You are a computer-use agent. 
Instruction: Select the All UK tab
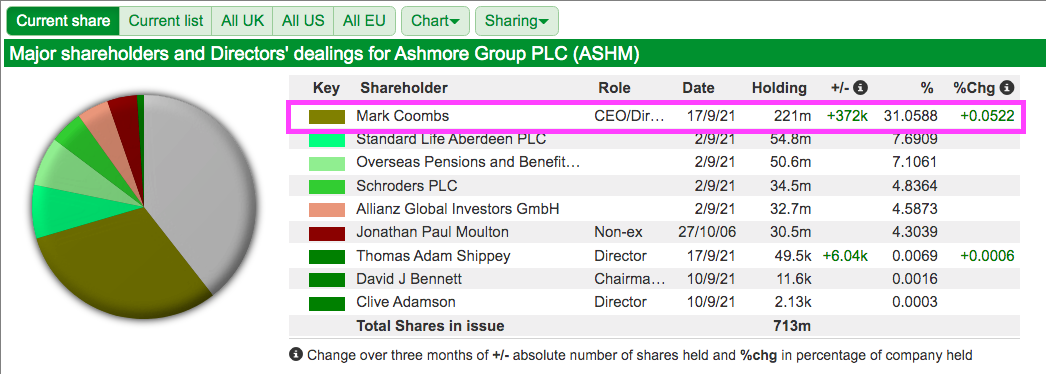pos(243,21)
